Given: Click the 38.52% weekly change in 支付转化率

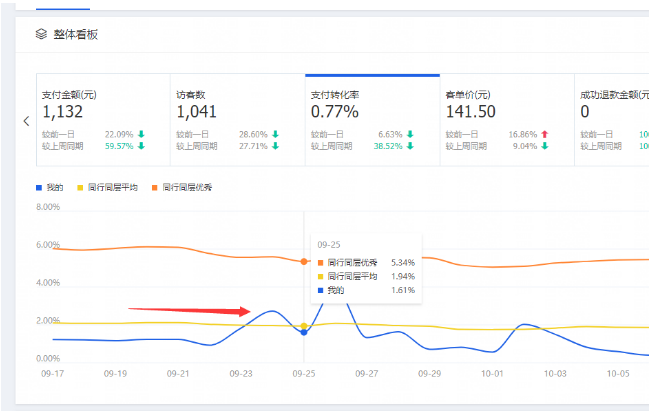Looking at the screenshot, I should [388, 146].
